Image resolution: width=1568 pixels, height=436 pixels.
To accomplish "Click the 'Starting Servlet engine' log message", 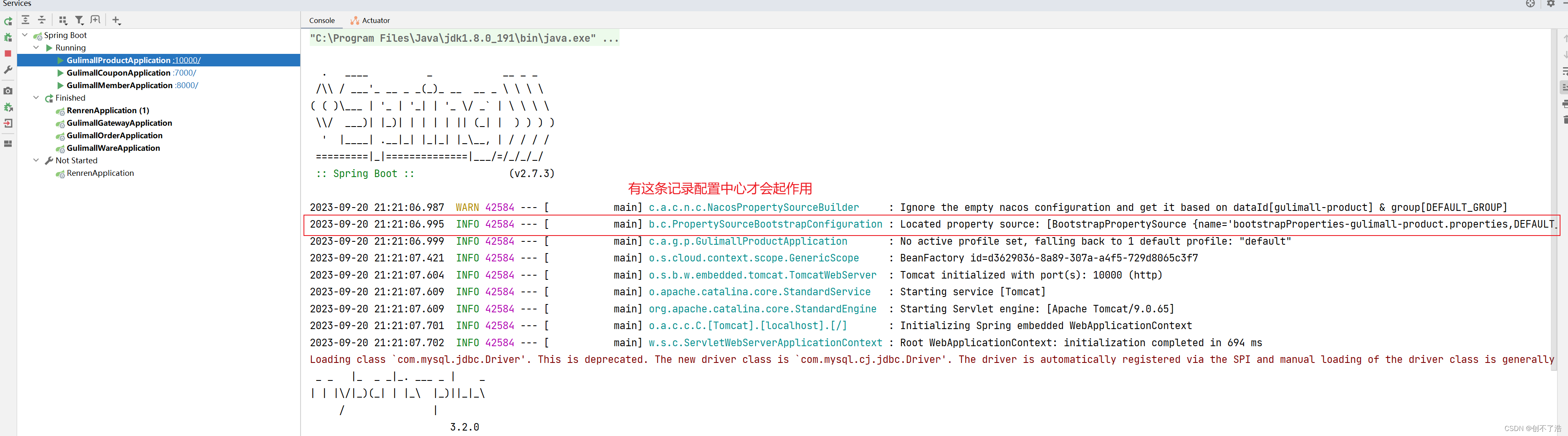I will pos(1037,309).
